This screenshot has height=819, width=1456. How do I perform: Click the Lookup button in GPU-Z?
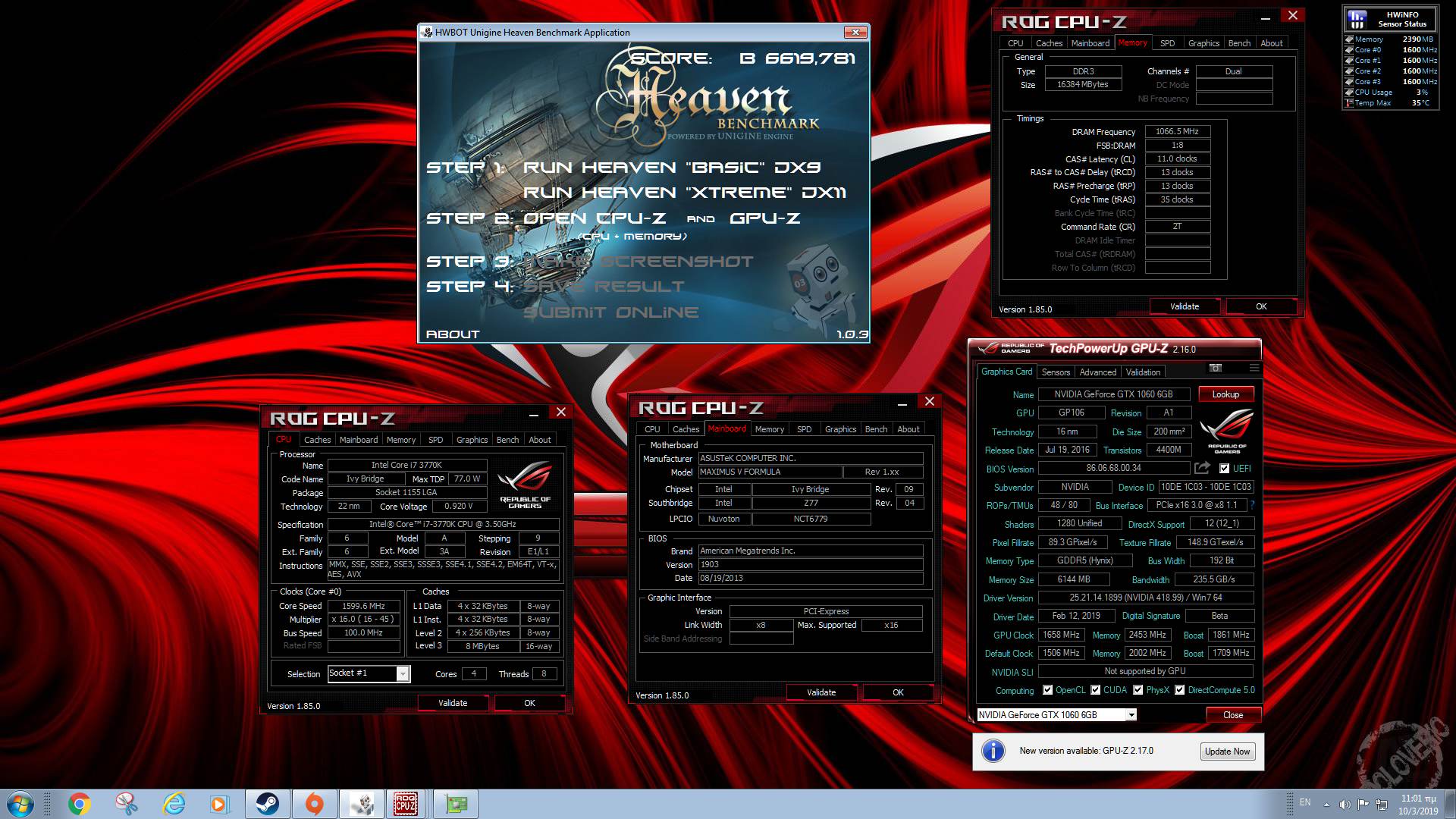(1225, 394)
